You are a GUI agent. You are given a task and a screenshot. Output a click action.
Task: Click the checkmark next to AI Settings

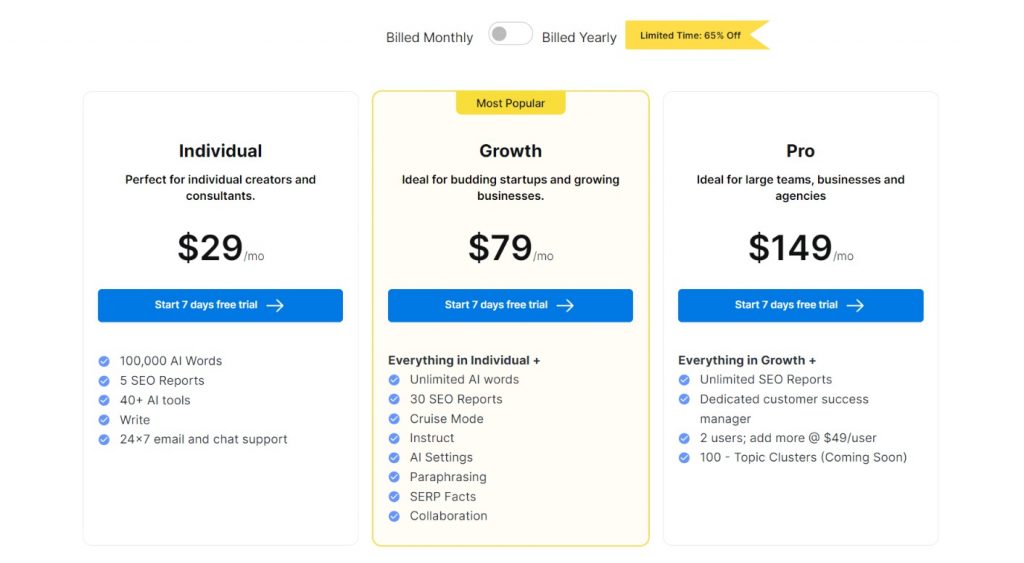[x=394, y=458]
